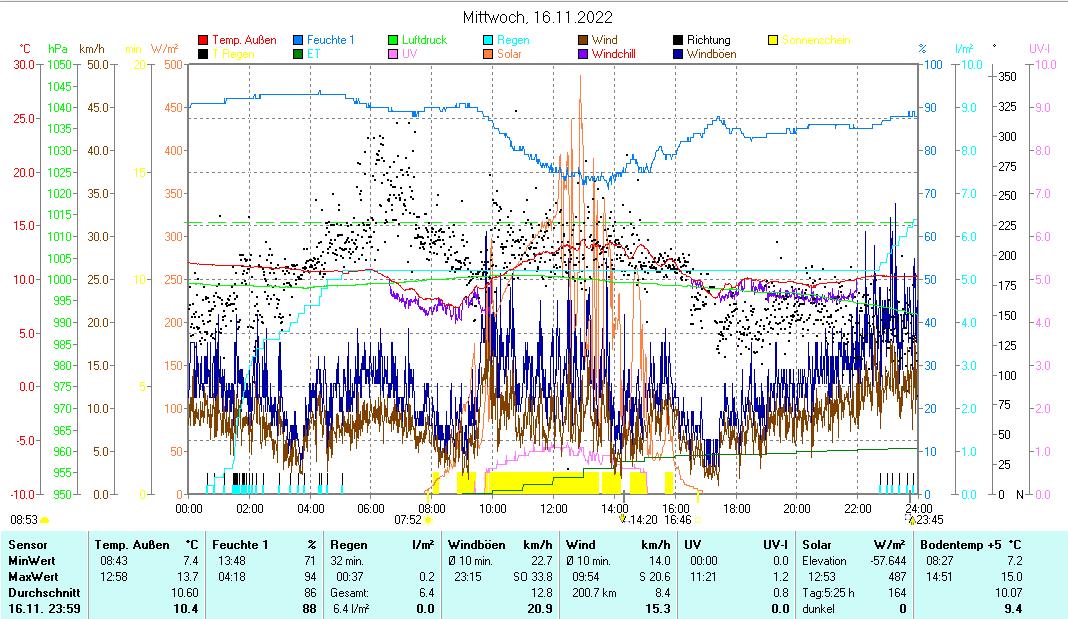Click the blue Feuchte 1 legend icon
The width and height of the screenshot is (1068, 619).
(x=298, y=41)
